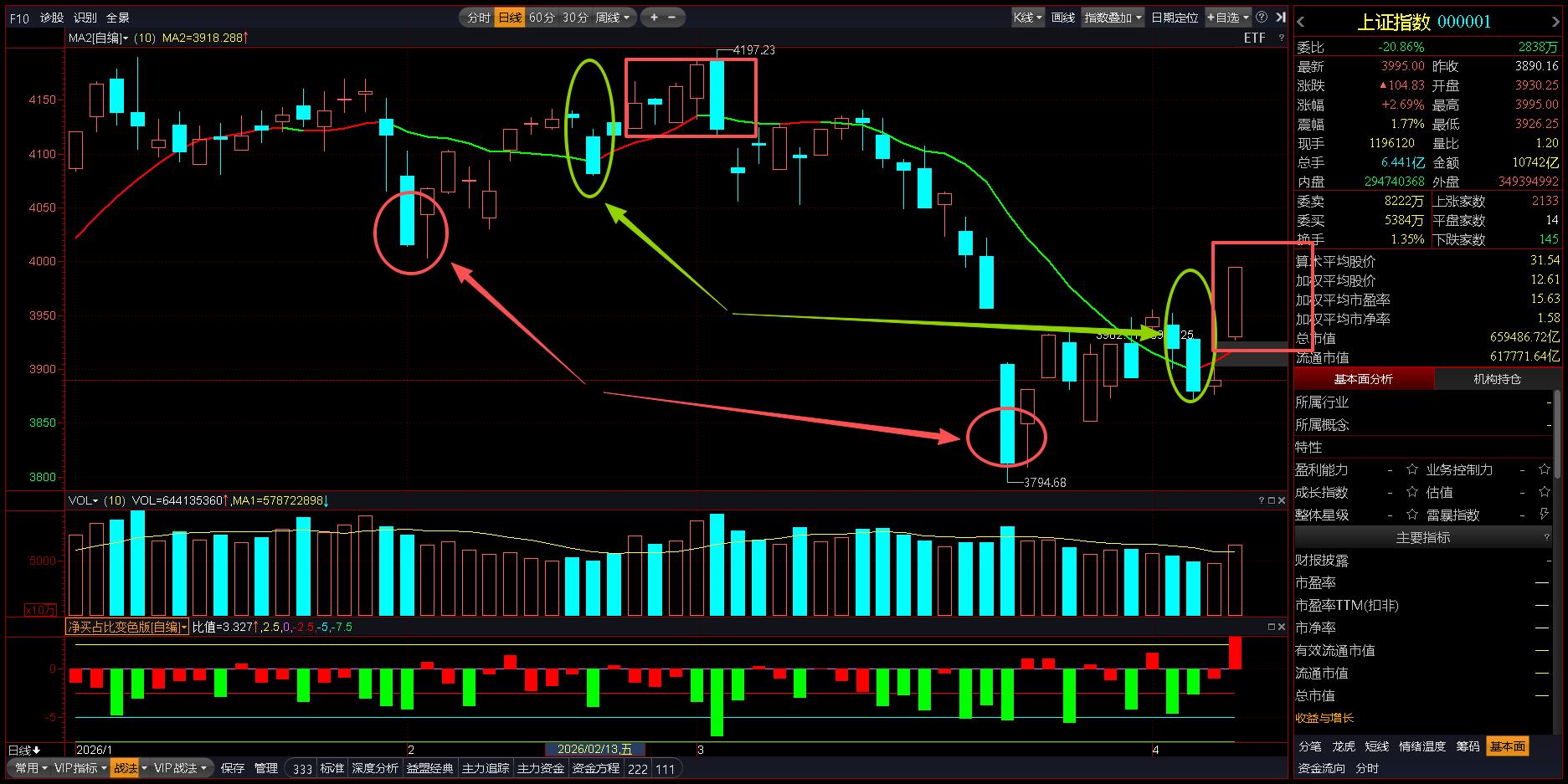Click the help question mark icon in top toolbar

point(1262,17)
